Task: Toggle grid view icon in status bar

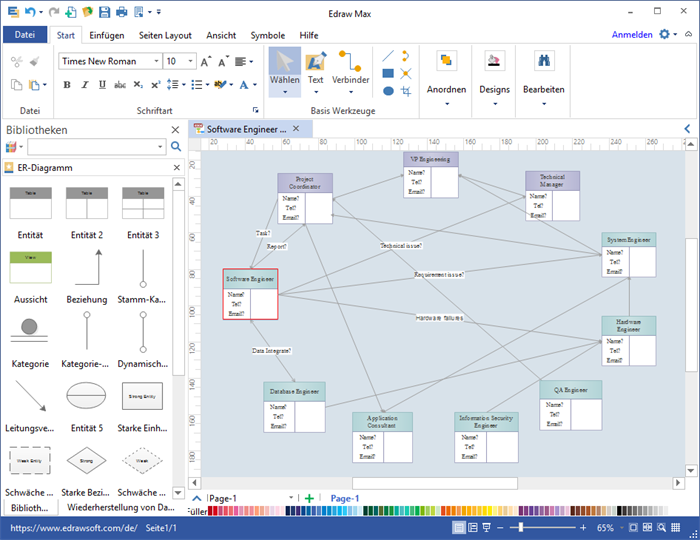Action: 675,528
